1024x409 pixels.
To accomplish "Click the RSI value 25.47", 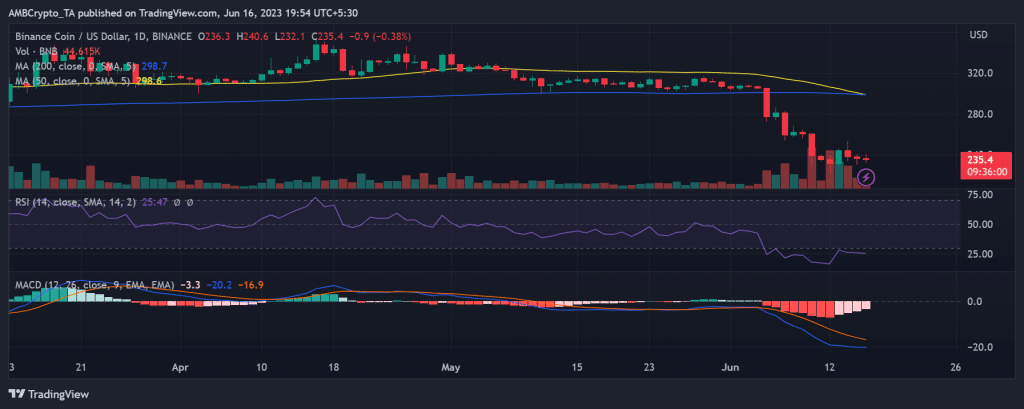I will (x=153, y=203).
